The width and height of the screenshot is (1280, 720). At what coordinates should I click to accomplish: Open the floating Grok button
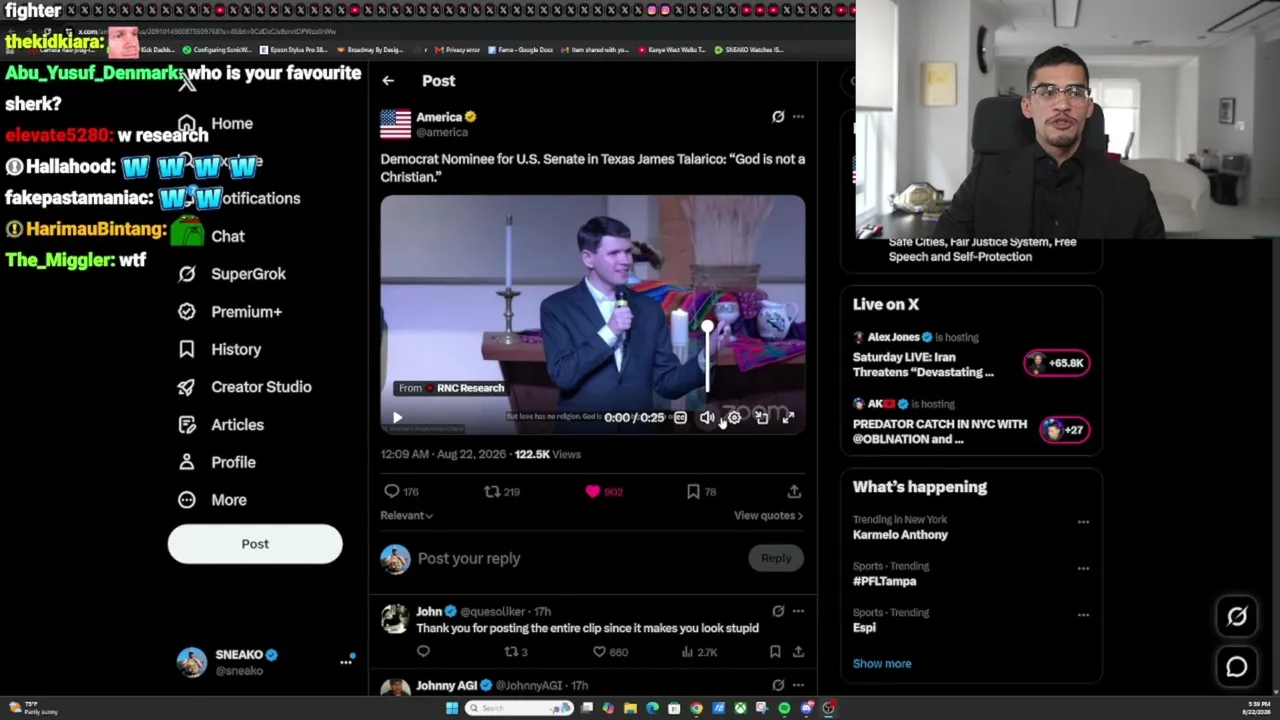coord(1237,617)
